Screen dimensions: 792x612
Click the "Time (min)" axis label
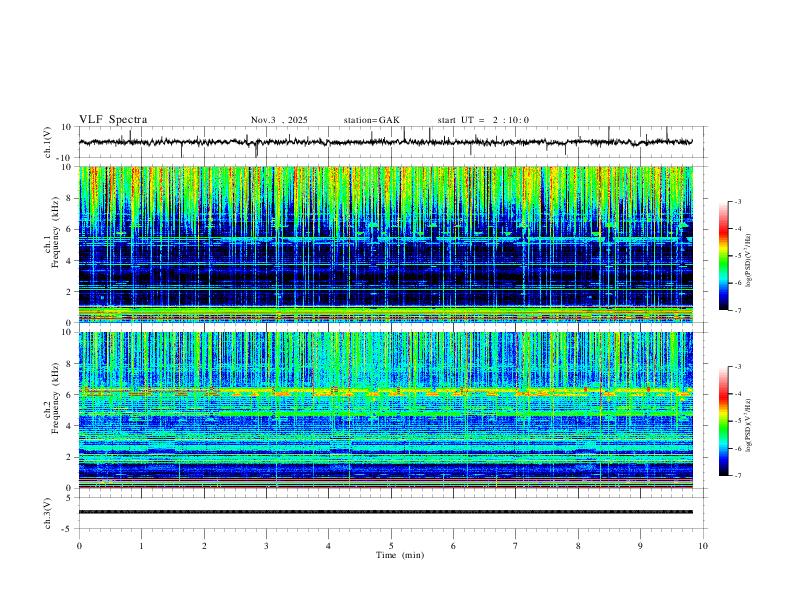pos(400,555)
